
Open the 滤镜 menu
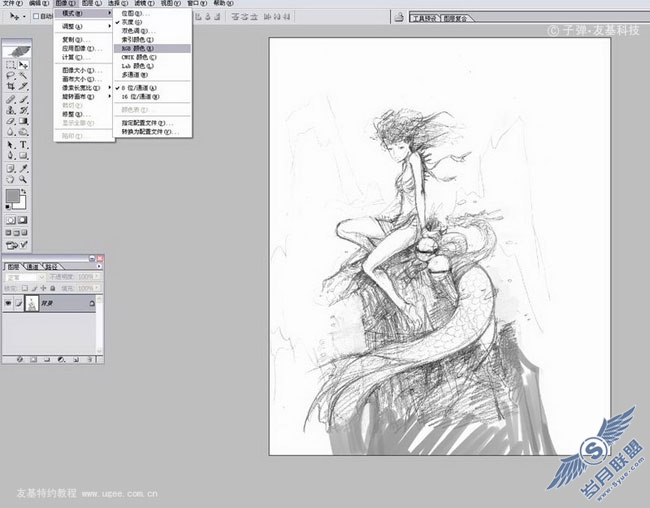click(144, 3)
